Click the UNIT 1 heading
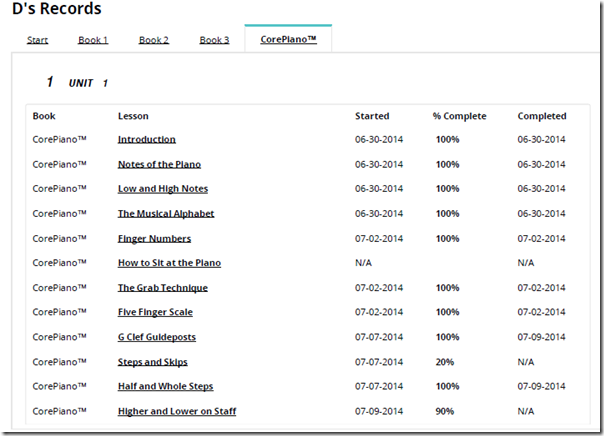This screenshot has height=436, width=604. click(x=88, y=83)
